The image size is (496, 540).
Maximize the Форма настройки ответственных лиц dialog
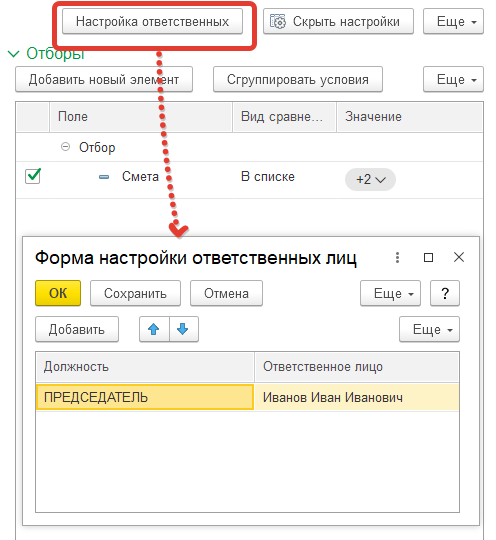coord(428,257)
